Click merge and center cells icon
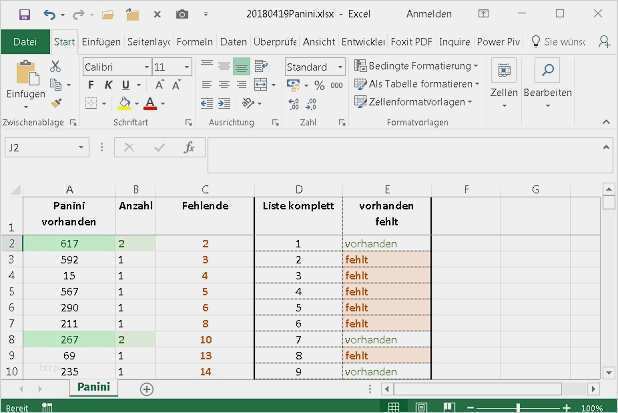The width and height of the screenshot is (618, 413). point(261,84)
